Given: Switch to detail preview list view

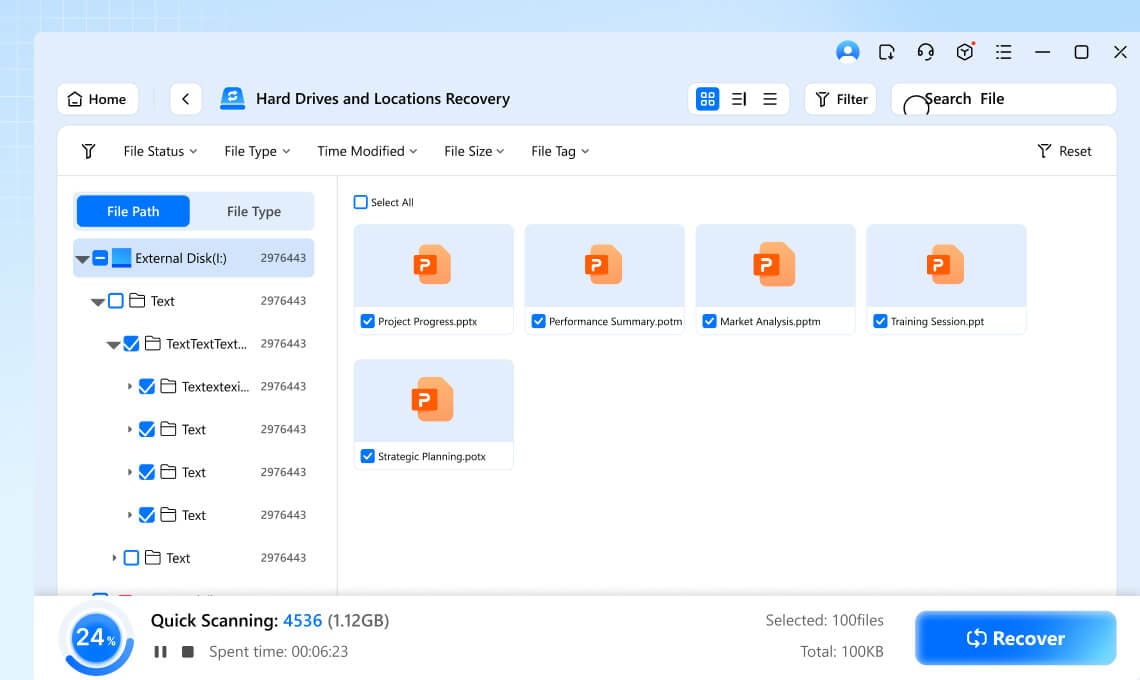Looking at the screenshot, I should [x=739, y=99].
